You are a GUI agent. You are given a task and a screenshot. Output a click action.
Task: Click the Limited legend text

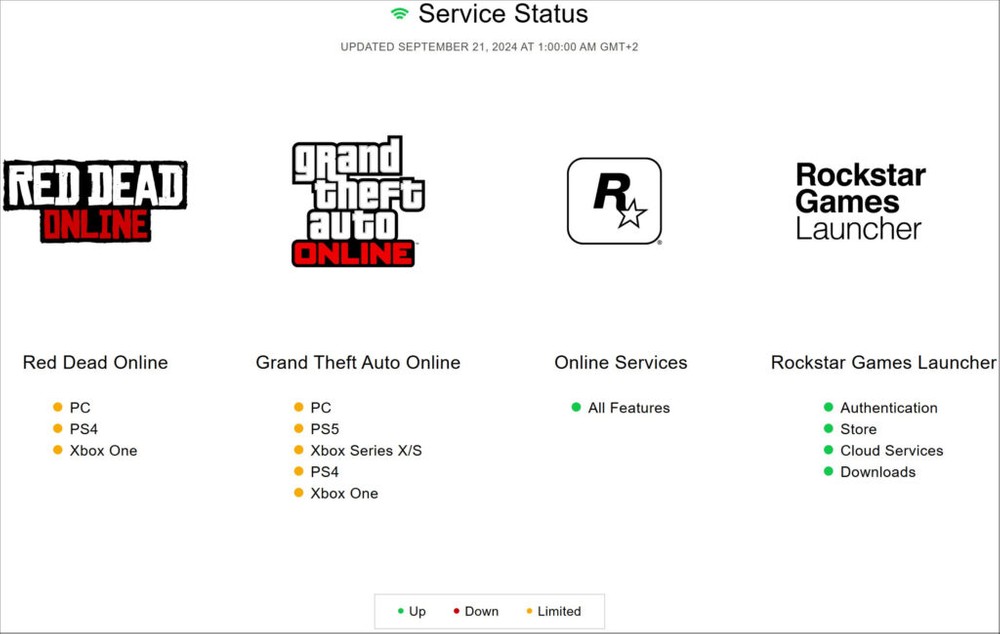[x=559, y=611]
